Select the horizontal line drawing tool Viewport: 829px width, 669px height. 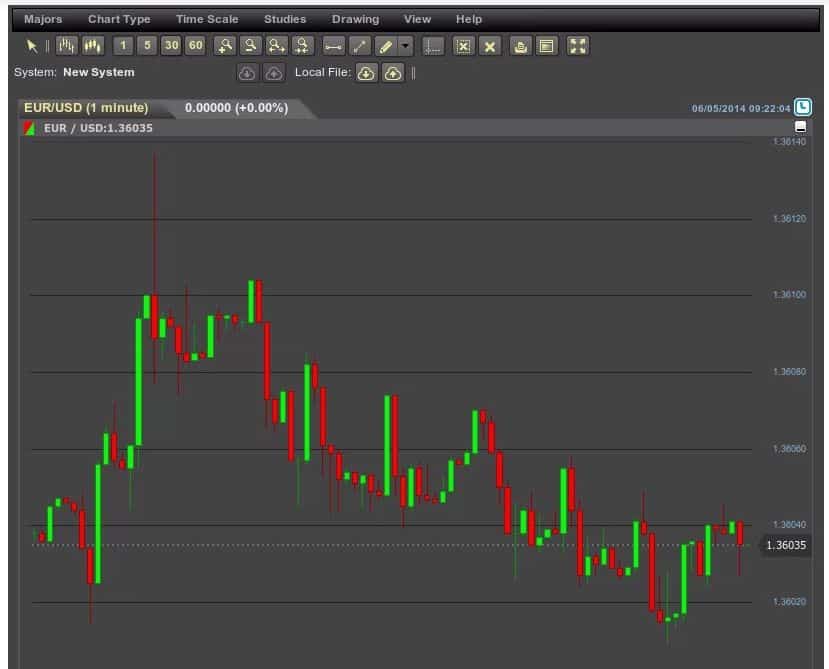point(333,46)
